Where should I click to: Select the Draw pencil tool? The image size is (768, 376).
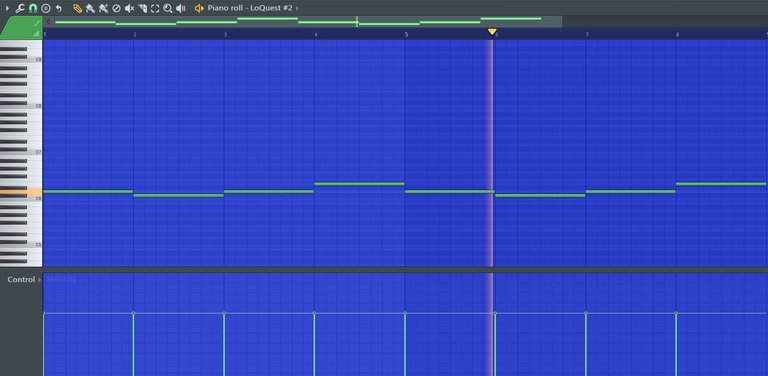click(x=77, y=8)
